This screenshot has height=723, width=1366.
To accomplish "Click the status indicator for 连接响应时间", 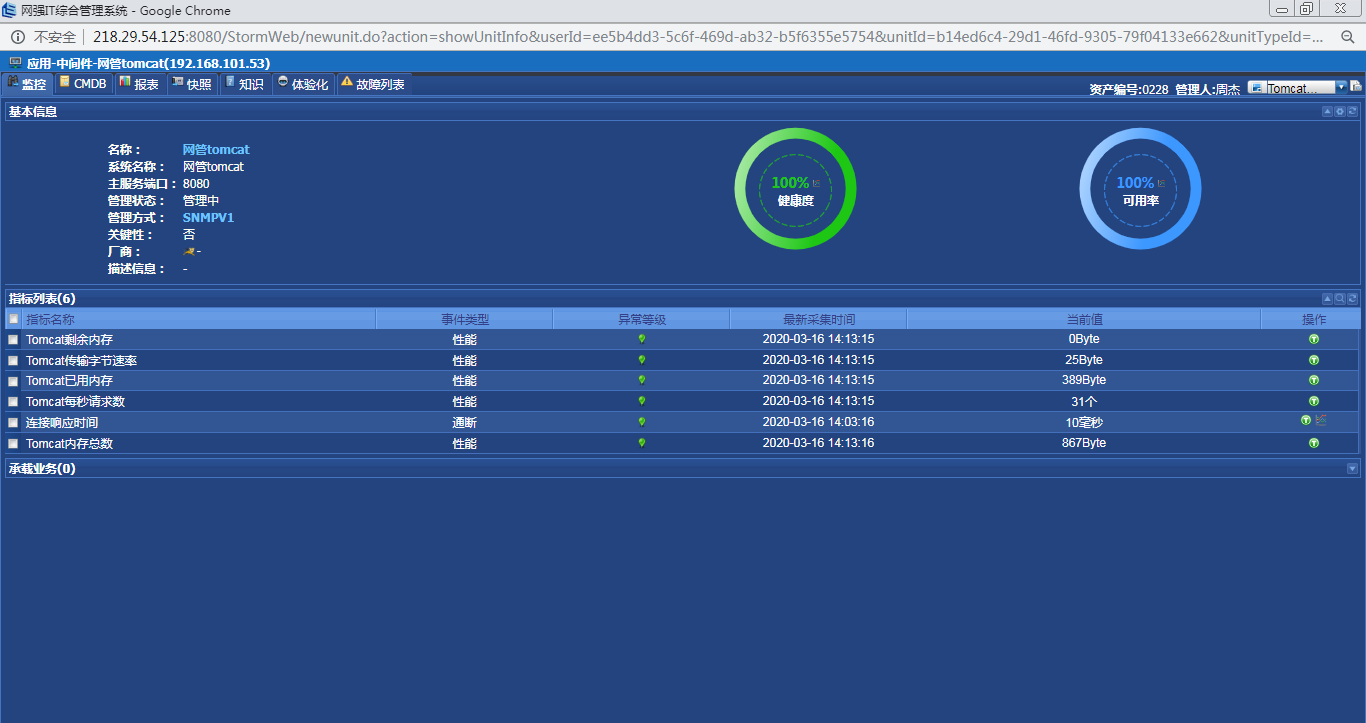I will [x=642, y=422].
